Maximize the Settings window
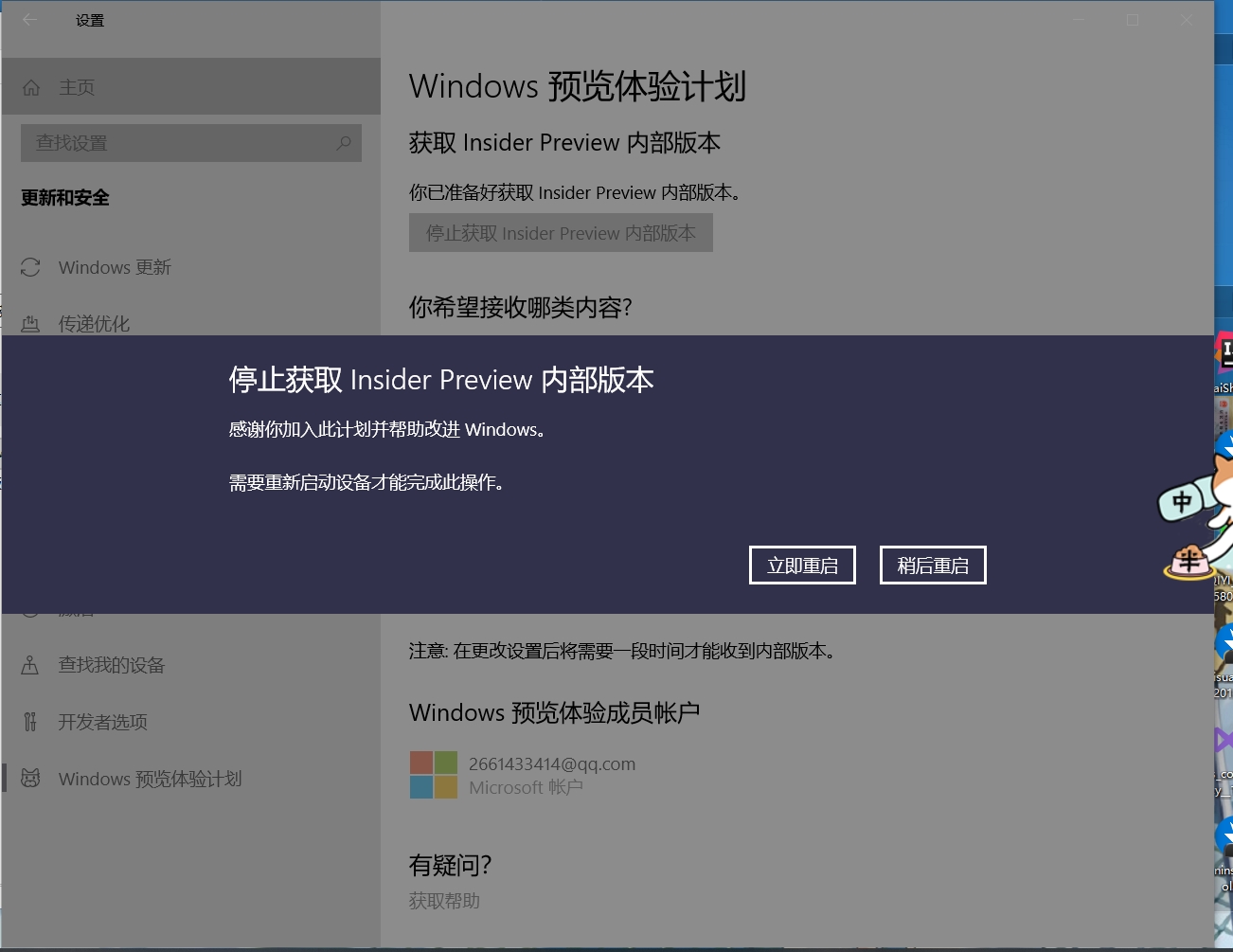The width and height of the screenshot is (1233, 952). click(x=1133, y=20)
